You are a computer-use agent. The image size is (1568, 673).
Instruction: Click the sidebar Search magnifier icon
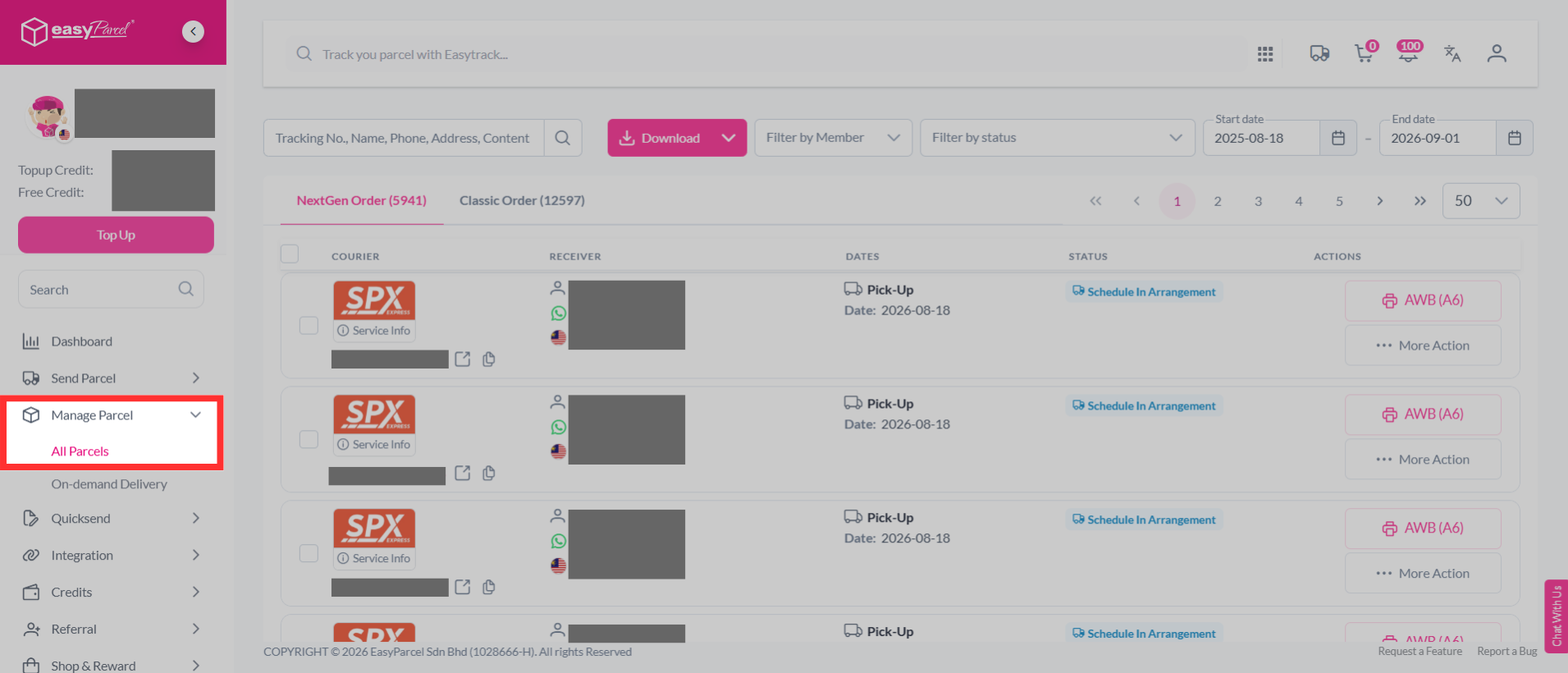(x=186, y=289)
